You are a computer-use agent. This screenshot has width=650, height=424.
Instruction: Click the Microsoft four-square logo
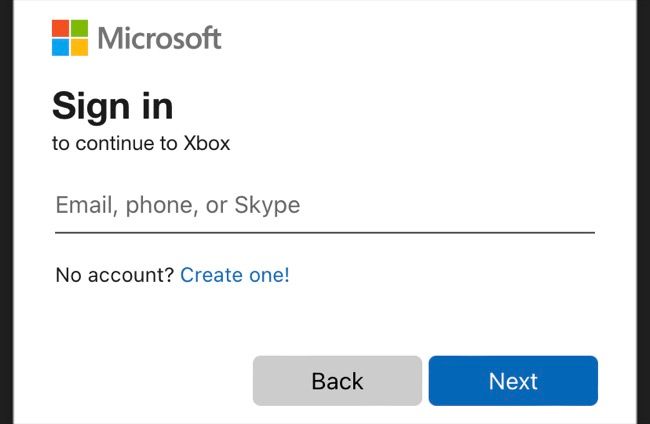pyautogui.click(x=69, y=37)
